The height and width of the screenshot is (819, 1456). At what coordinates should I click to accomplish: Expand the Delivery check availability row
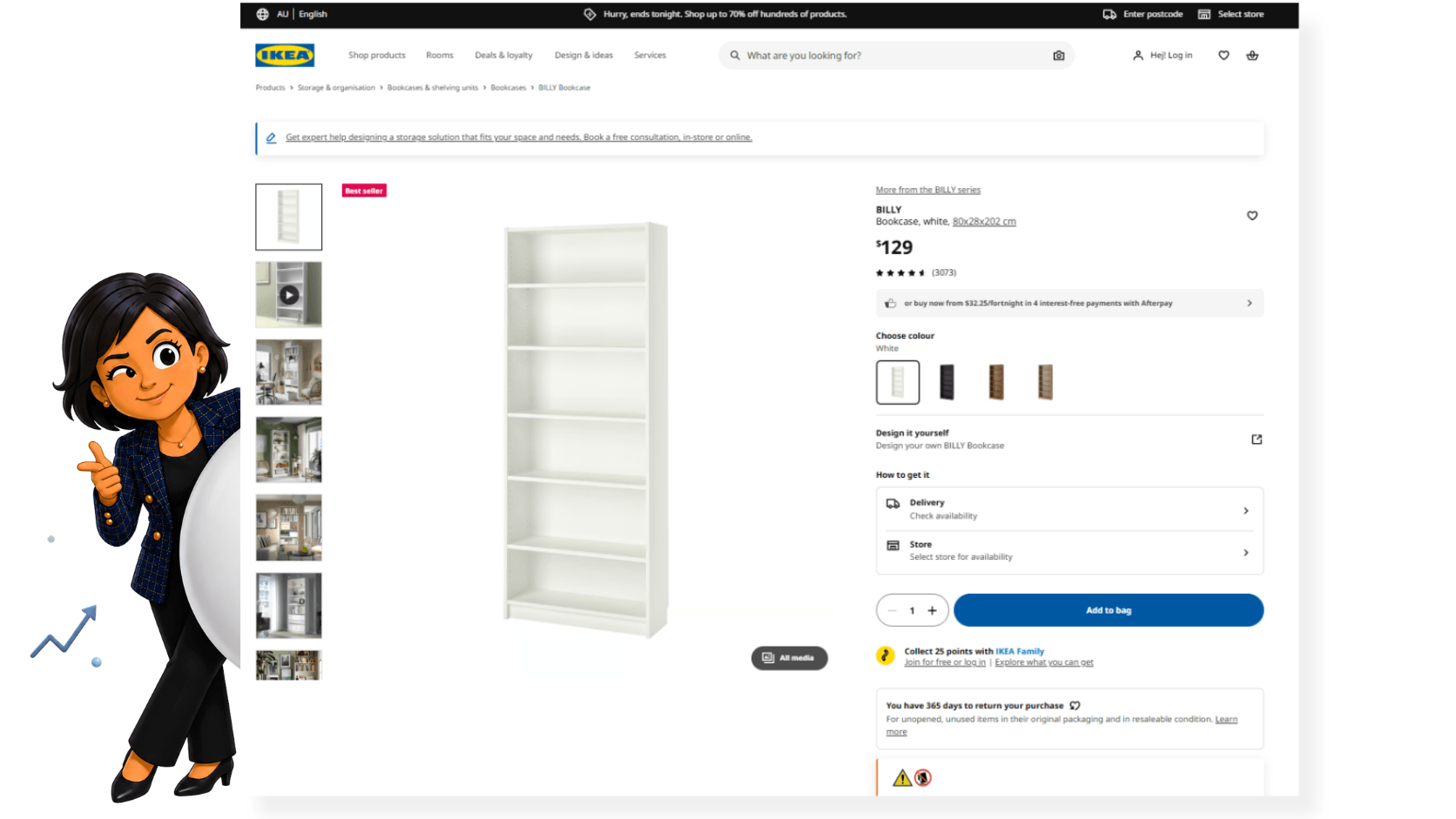tap(1069, 509)
